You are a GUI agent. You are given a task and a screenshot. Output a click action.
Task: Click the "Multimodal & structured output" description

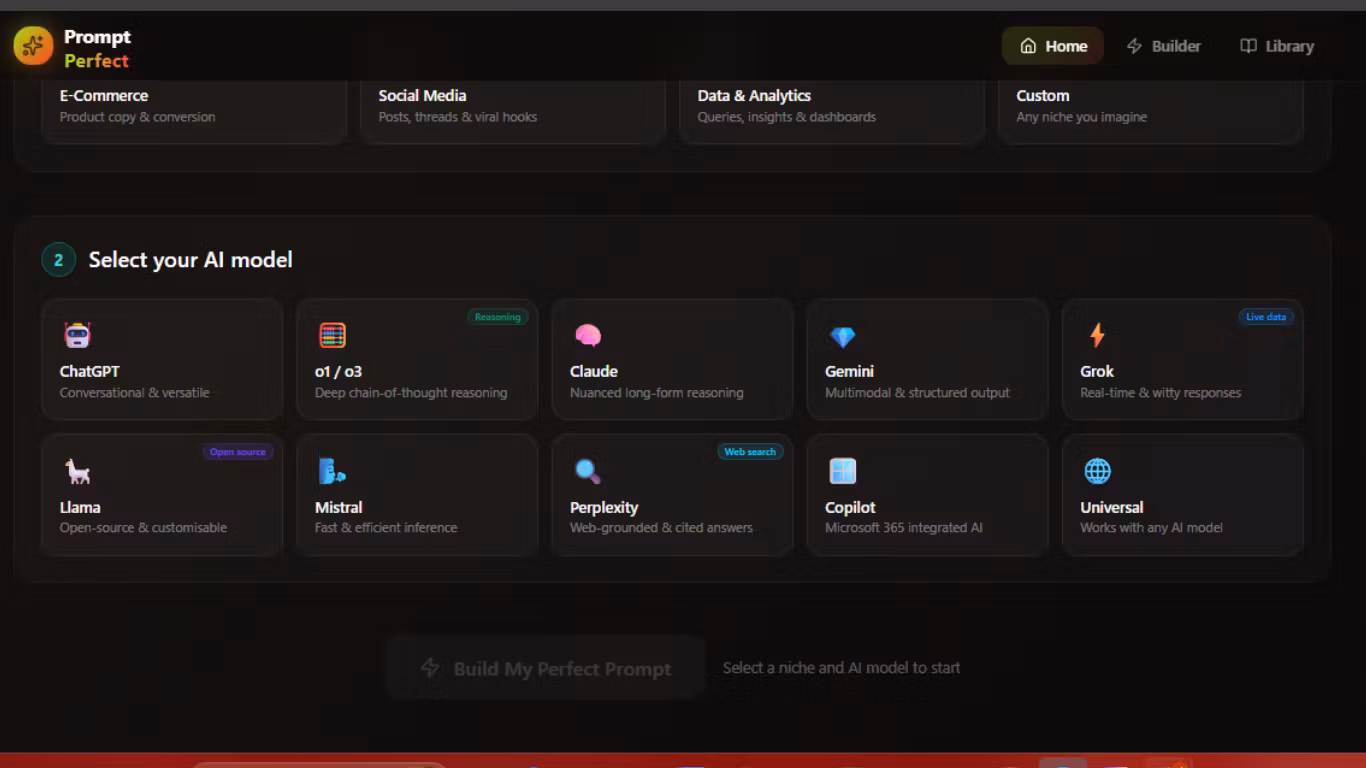coord(917,393)
